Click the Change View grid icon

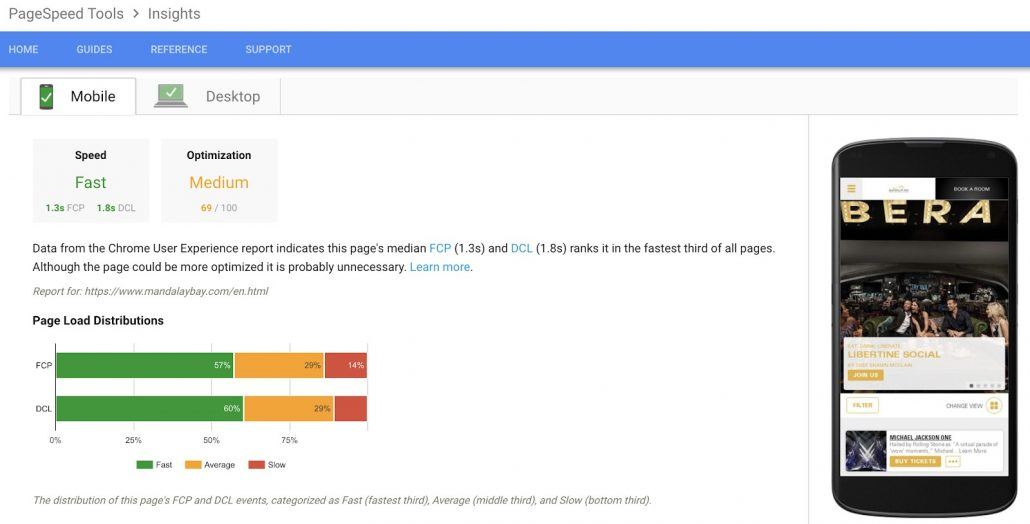tap(994, 406)
